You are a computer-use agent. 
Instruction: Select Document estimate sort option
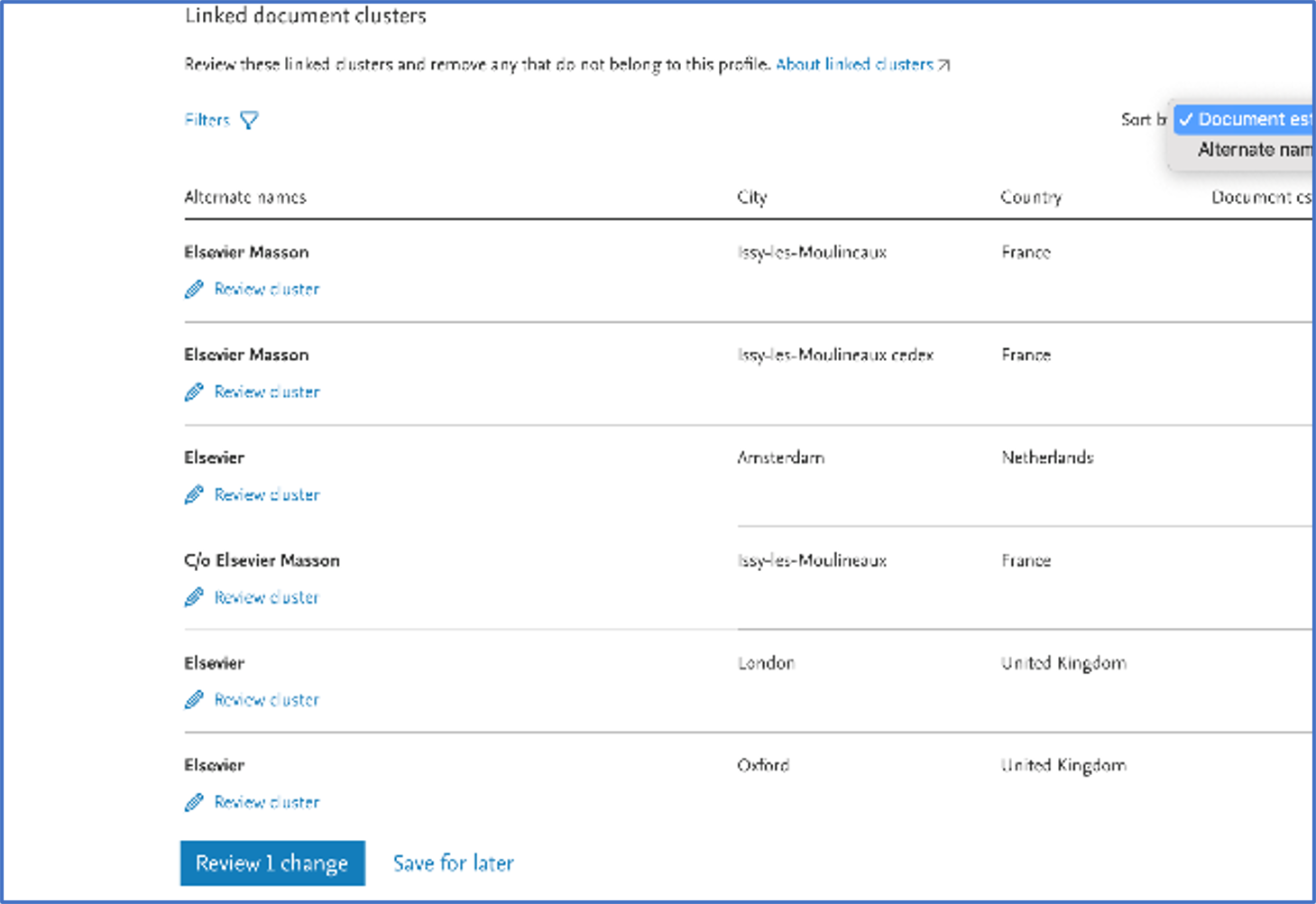click(x=1245, y=119)
